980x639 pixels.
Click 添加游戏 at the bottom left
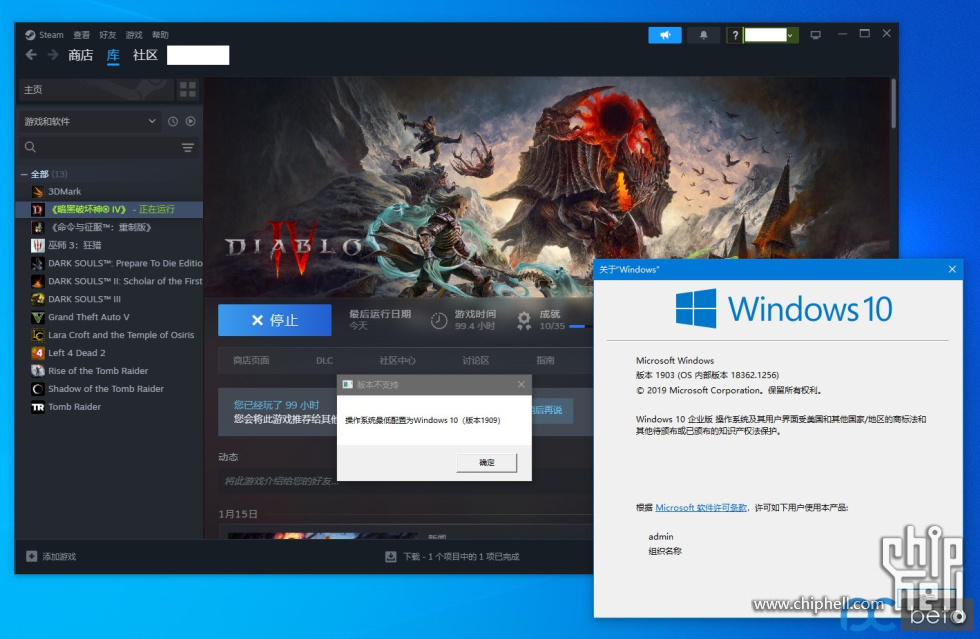click(51, 556)
